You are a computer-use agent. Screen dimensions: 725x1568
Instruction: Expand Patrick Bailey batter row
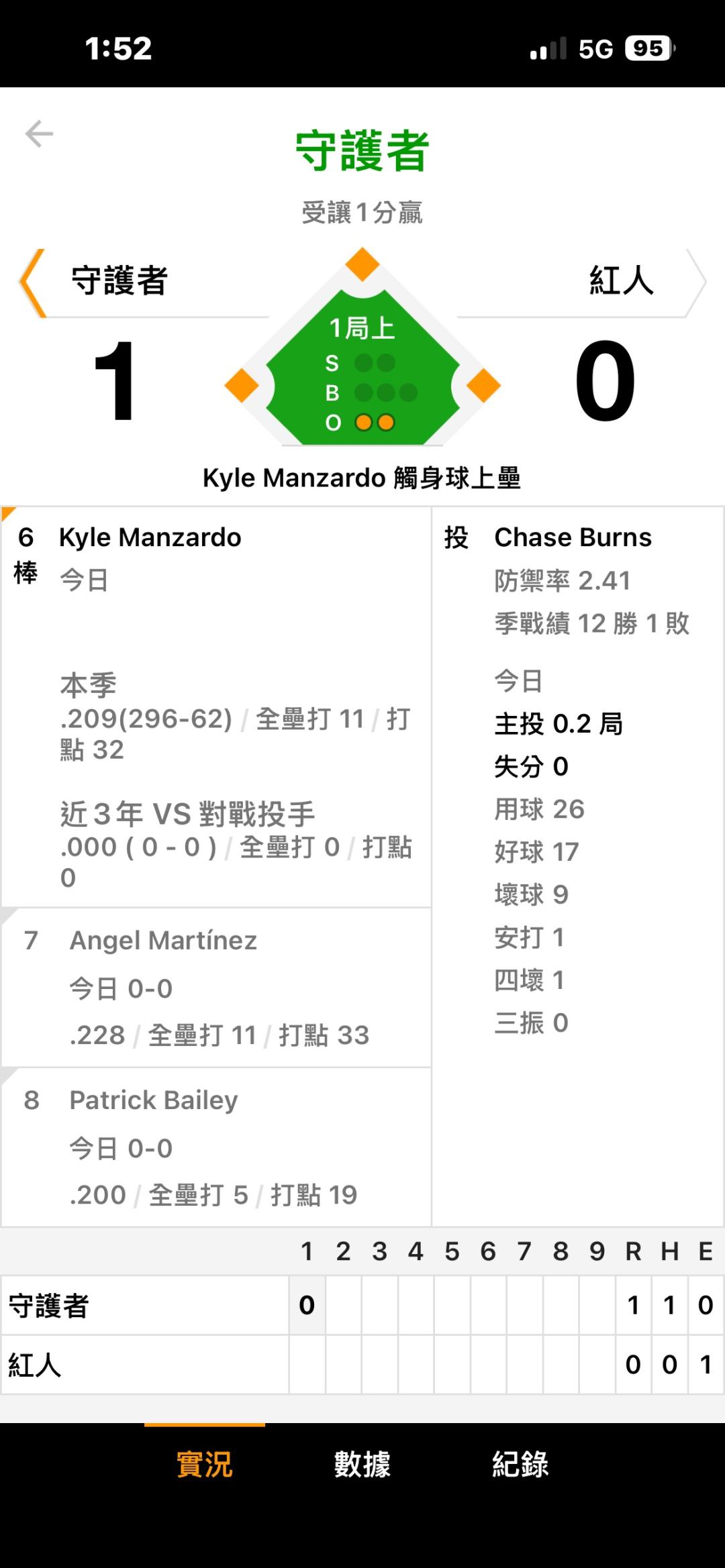pyautogui.click(x=216, y=1147)
